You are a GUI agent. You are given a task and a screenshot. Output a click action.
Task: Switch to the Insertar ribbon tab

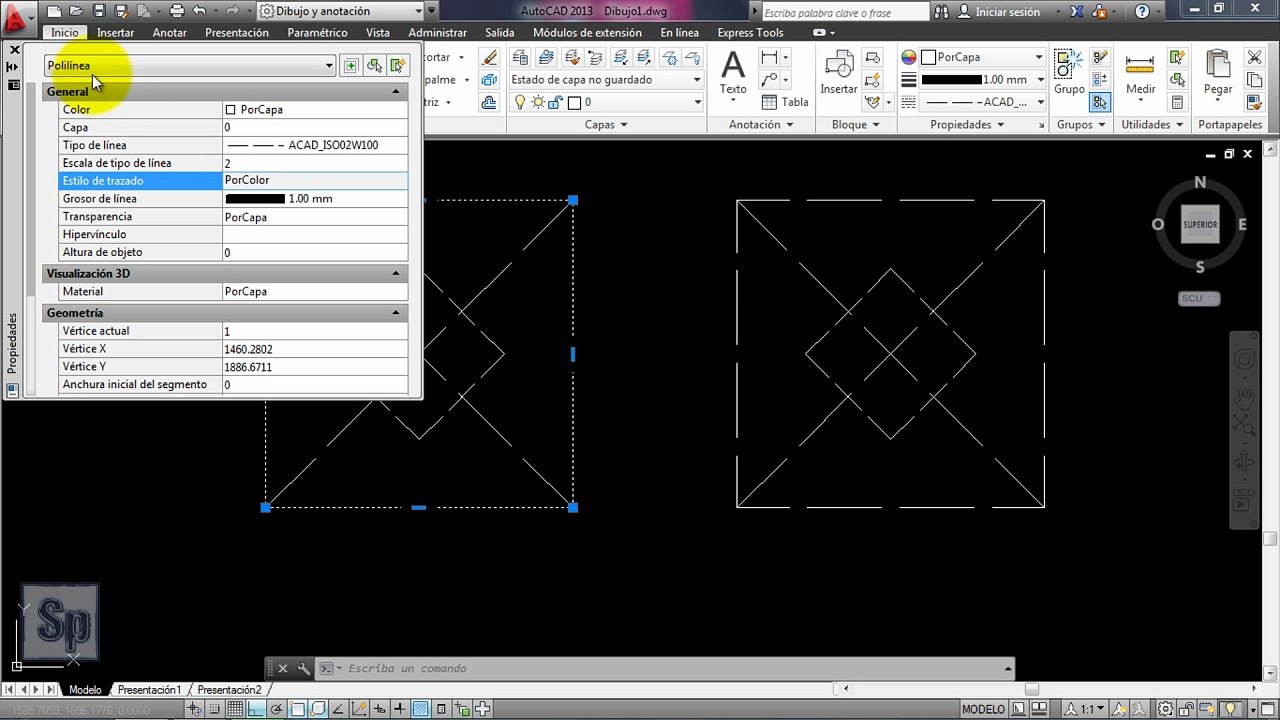[116, 33]
